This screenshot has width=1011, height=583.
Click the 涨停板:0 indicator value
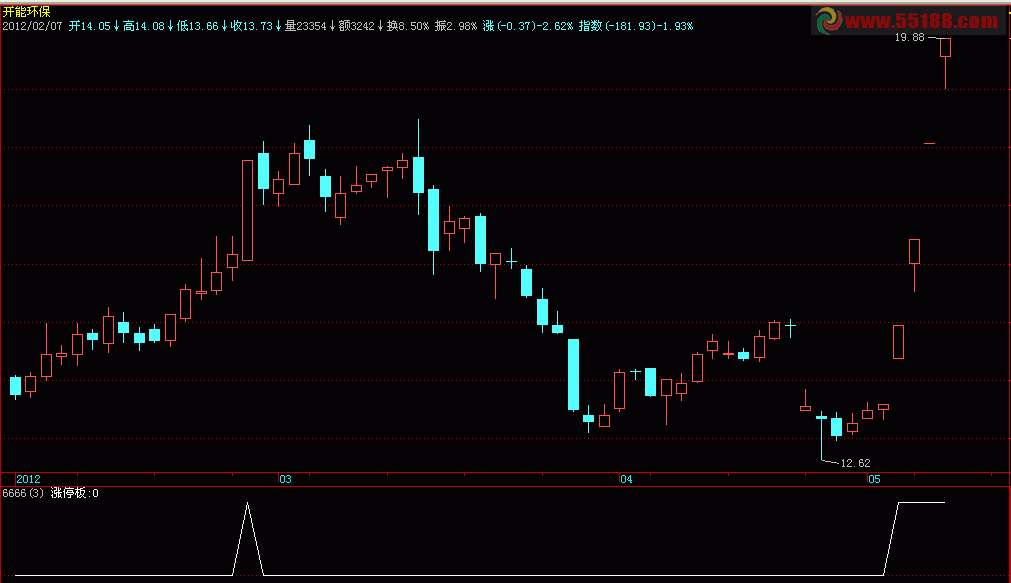coord(75,493)
